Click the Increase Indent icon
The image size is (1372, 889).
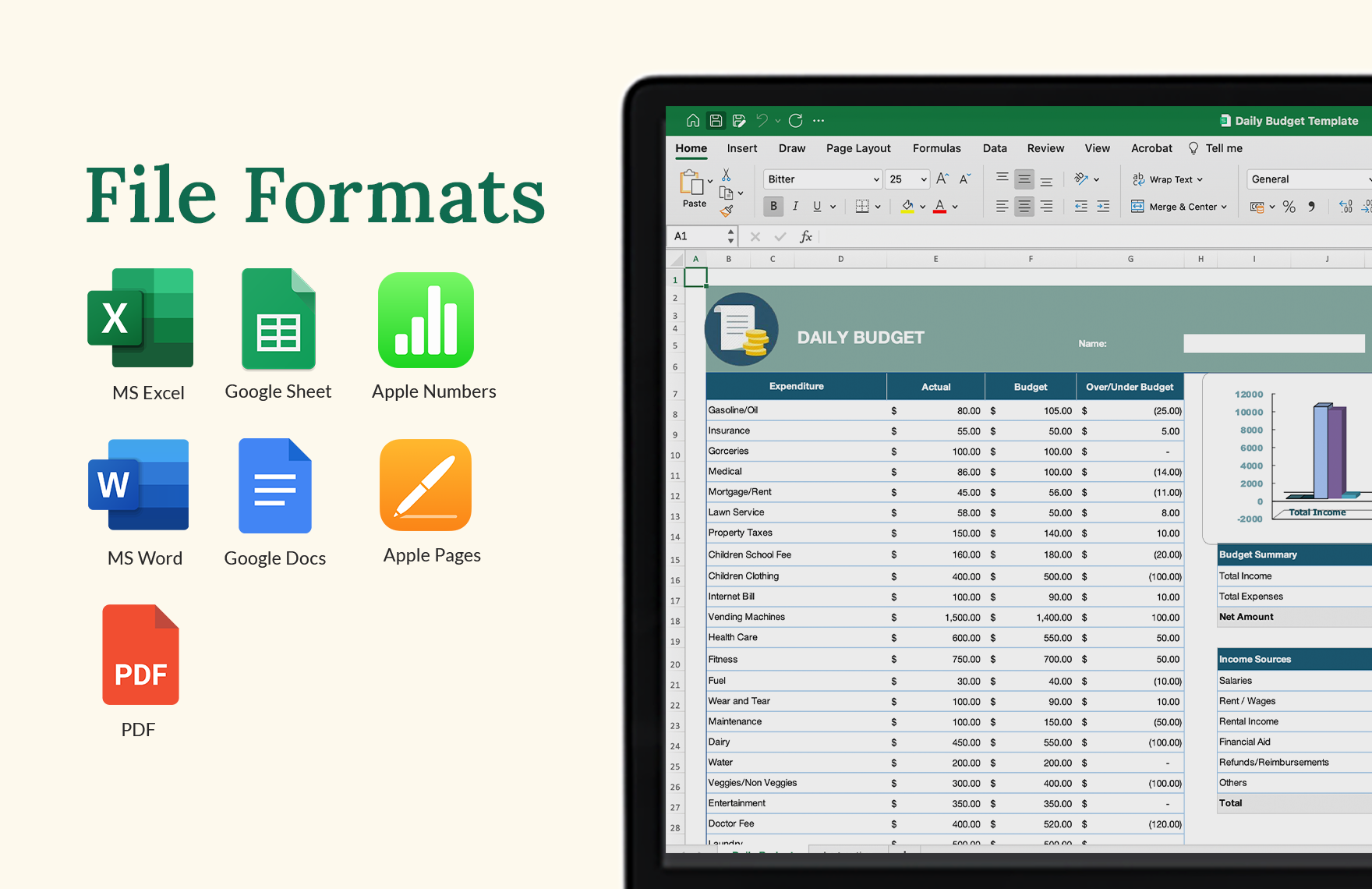(x=1103, y=206)
